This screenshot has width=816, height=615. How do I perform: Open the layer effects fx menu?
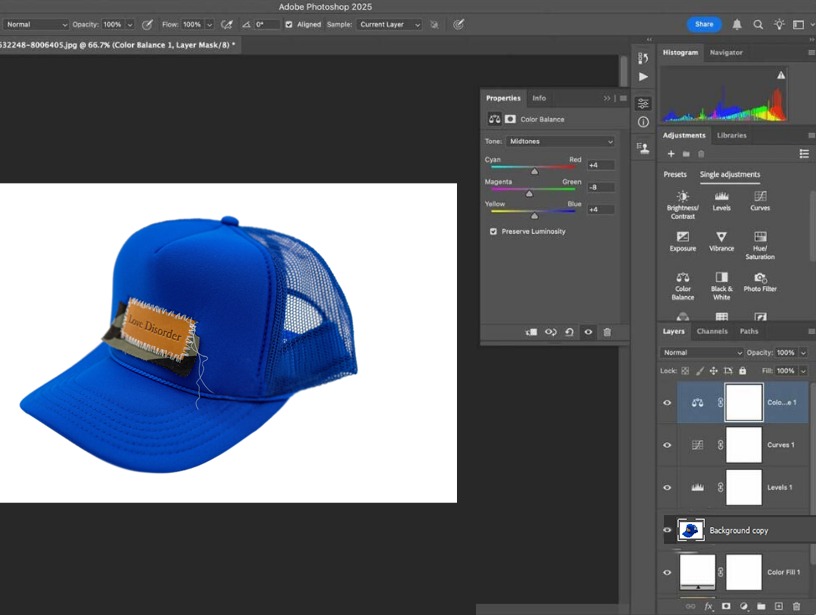709,606
